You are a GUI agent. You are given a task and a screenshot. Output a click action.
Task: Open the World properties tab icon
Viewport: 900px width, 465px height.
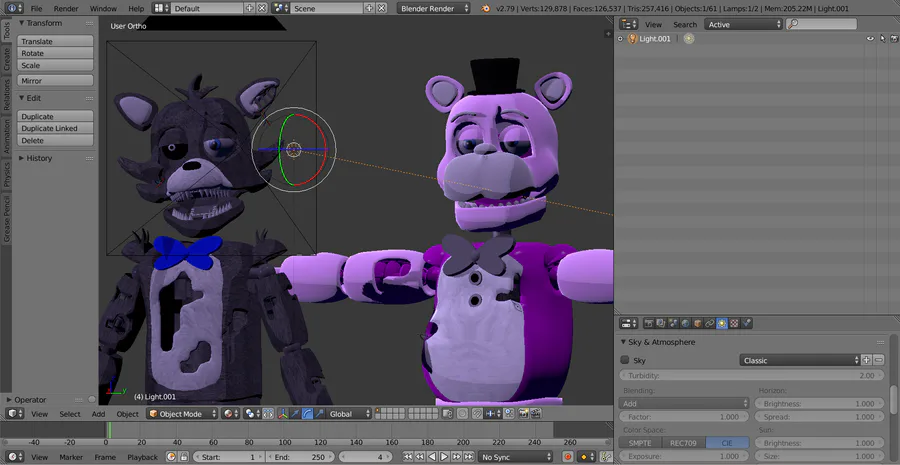pyautogui.click(x=685, y=324)
